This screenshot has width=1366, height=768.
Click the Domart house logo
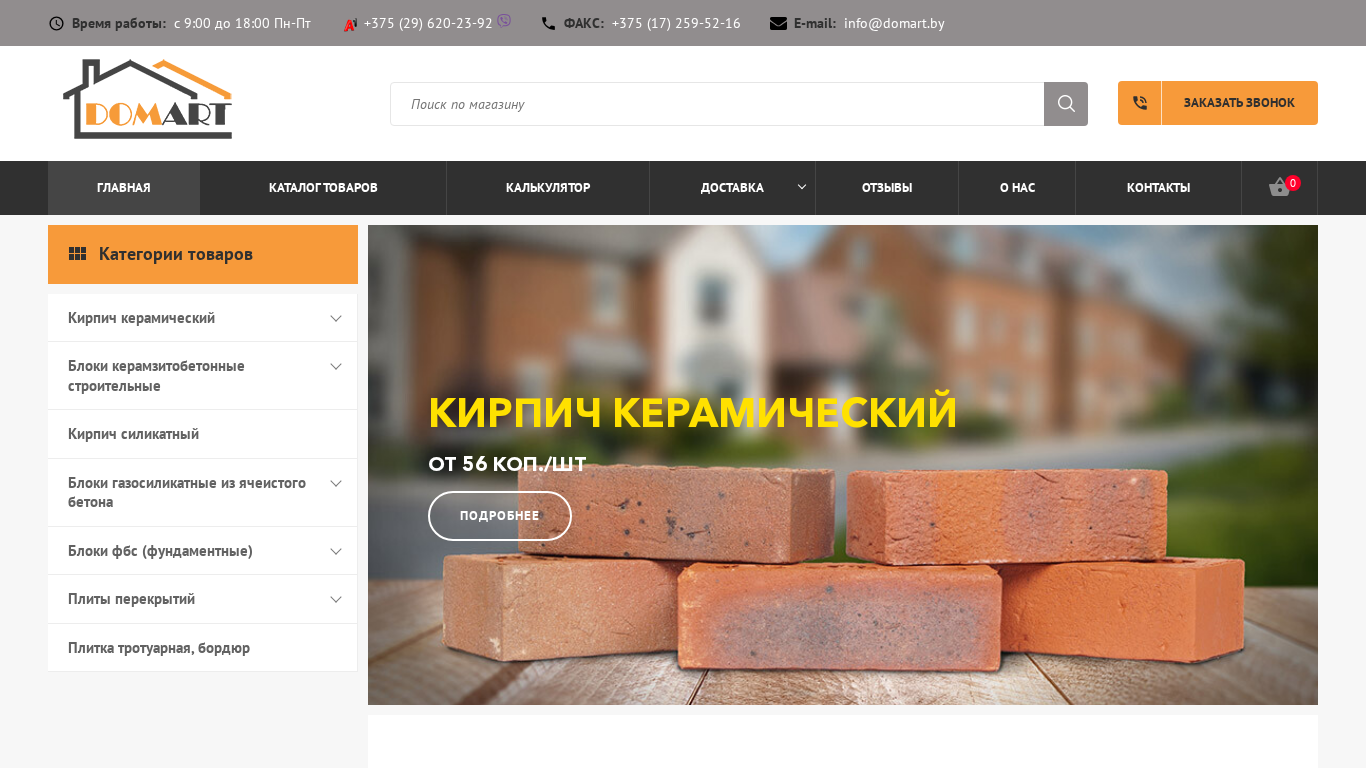(x=148, y=99)
